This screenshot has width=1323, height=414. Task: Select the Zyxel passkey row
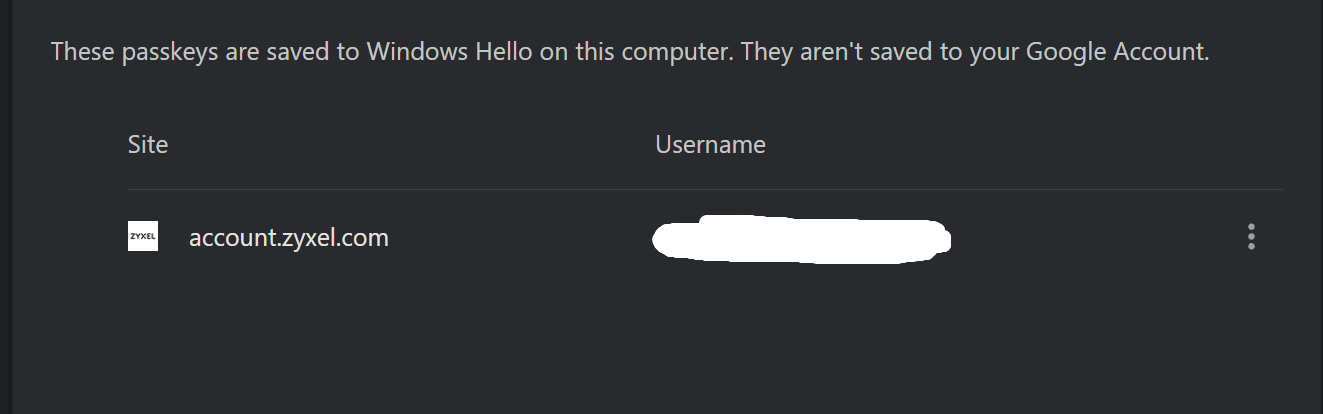[705, 238]
